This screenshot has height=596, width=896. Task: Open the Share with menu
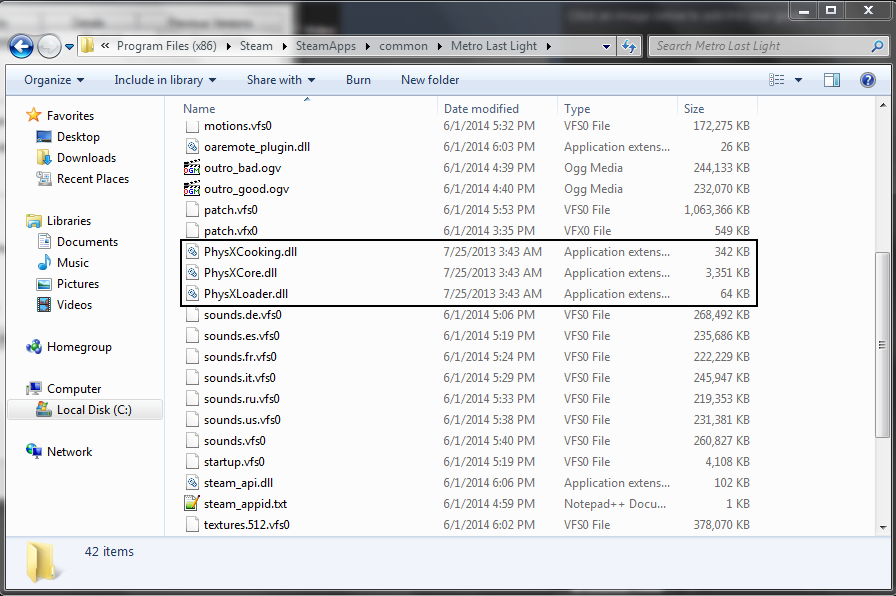tap(281, 80)
